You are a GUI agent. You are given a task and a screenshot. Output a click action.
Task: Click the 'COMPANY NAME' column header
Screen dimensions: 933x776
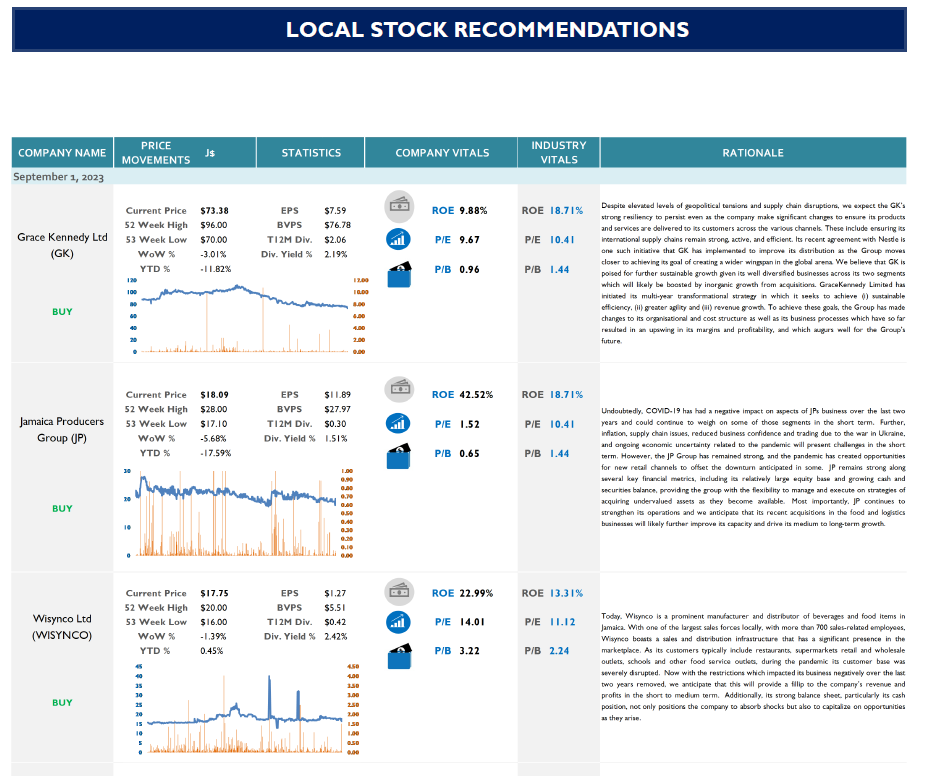(x=62, y=153)
